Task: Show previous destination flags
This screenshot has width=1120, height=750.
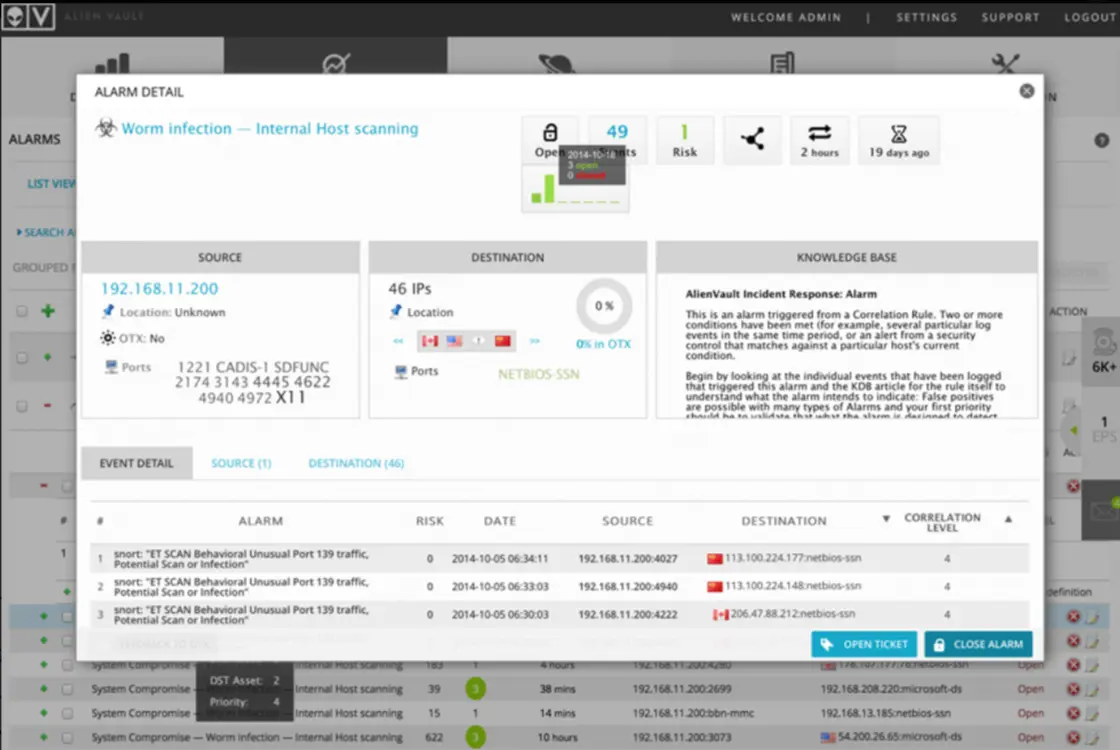Action: click(x=398, y=341)
